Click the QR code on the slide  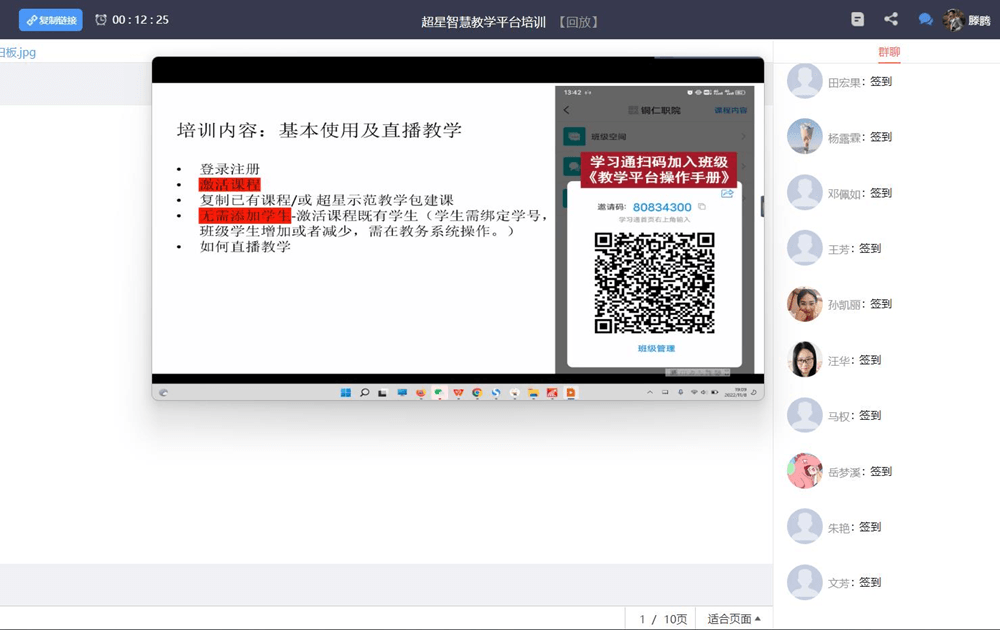pyautogui.click(x=654, y=282)
